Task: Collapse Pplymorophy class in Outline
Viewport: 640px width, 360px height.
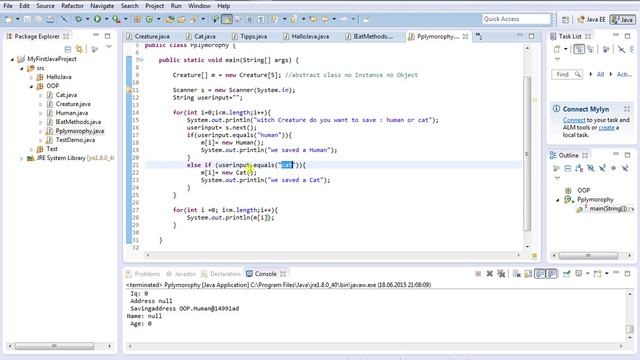Action: (x=558, y=200)
